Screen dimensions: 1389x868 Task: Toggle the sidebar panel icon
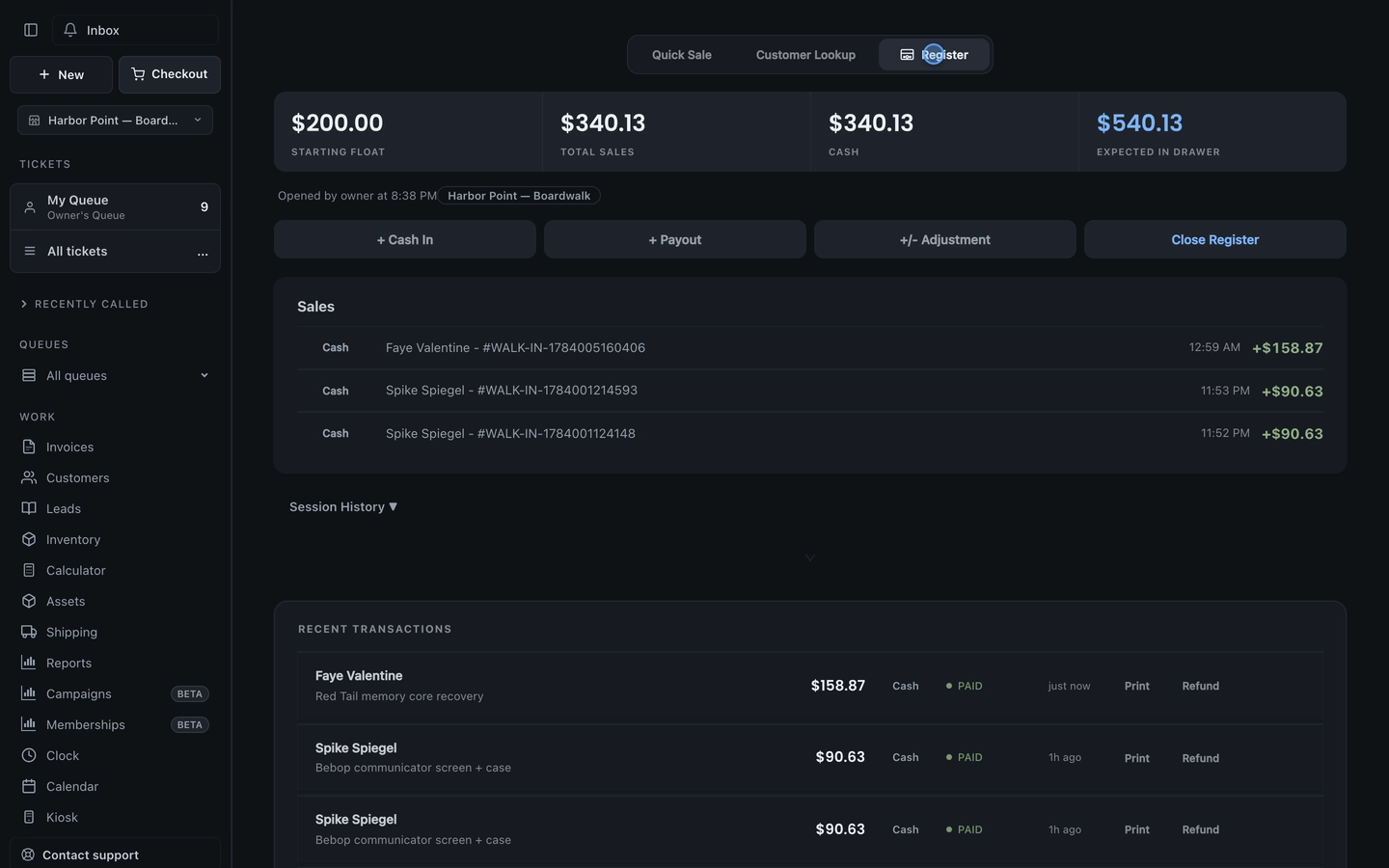(31, 30)
